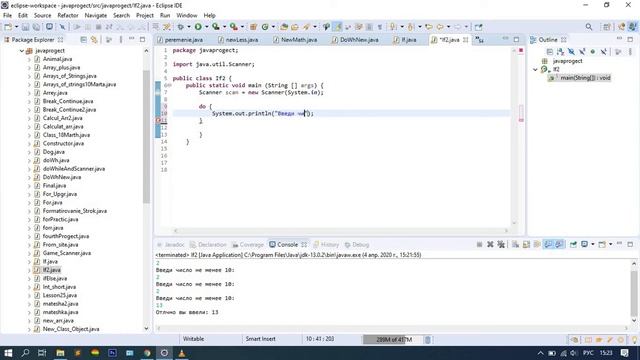
Task: Click the Search magnifier icon in the toolbar
Action: point(589,27)
